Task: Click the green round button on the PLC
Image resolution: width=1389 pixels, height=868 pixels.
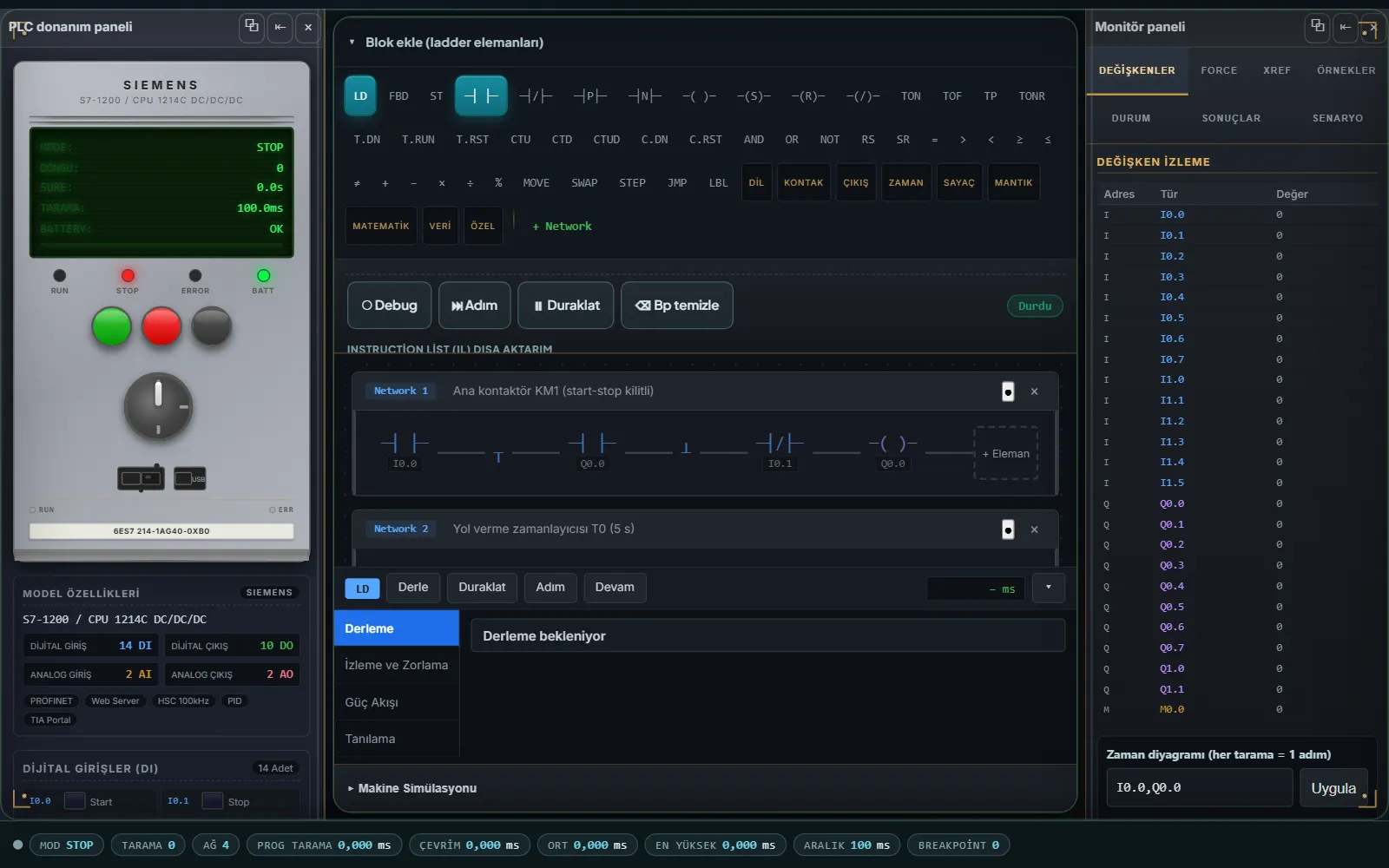Action: [111, 326]
